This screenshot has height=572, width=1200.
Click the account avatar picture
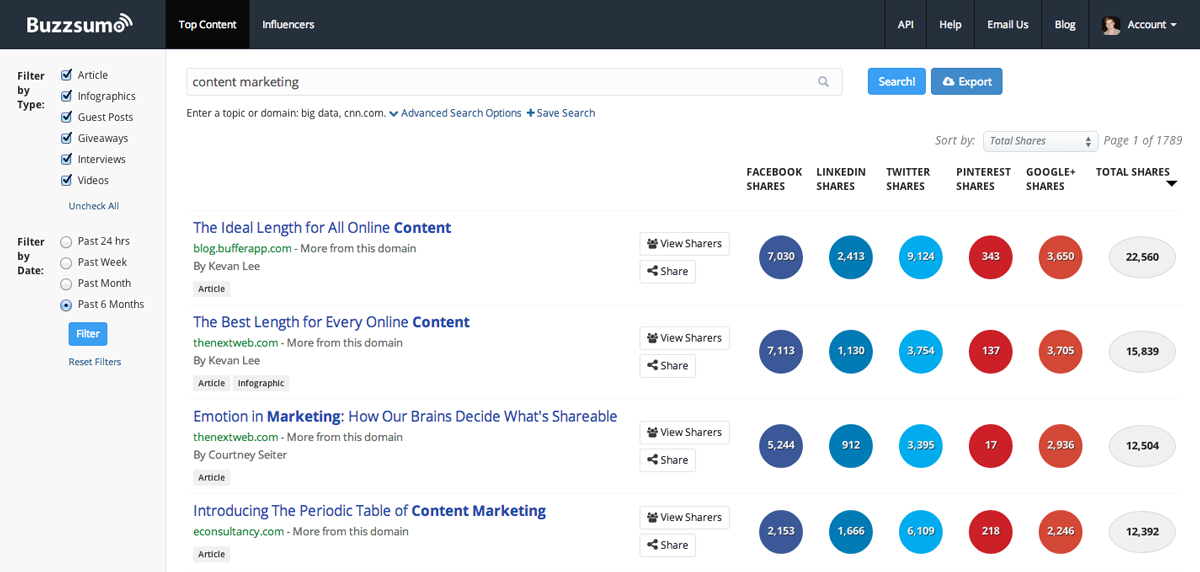(1111, 25)
